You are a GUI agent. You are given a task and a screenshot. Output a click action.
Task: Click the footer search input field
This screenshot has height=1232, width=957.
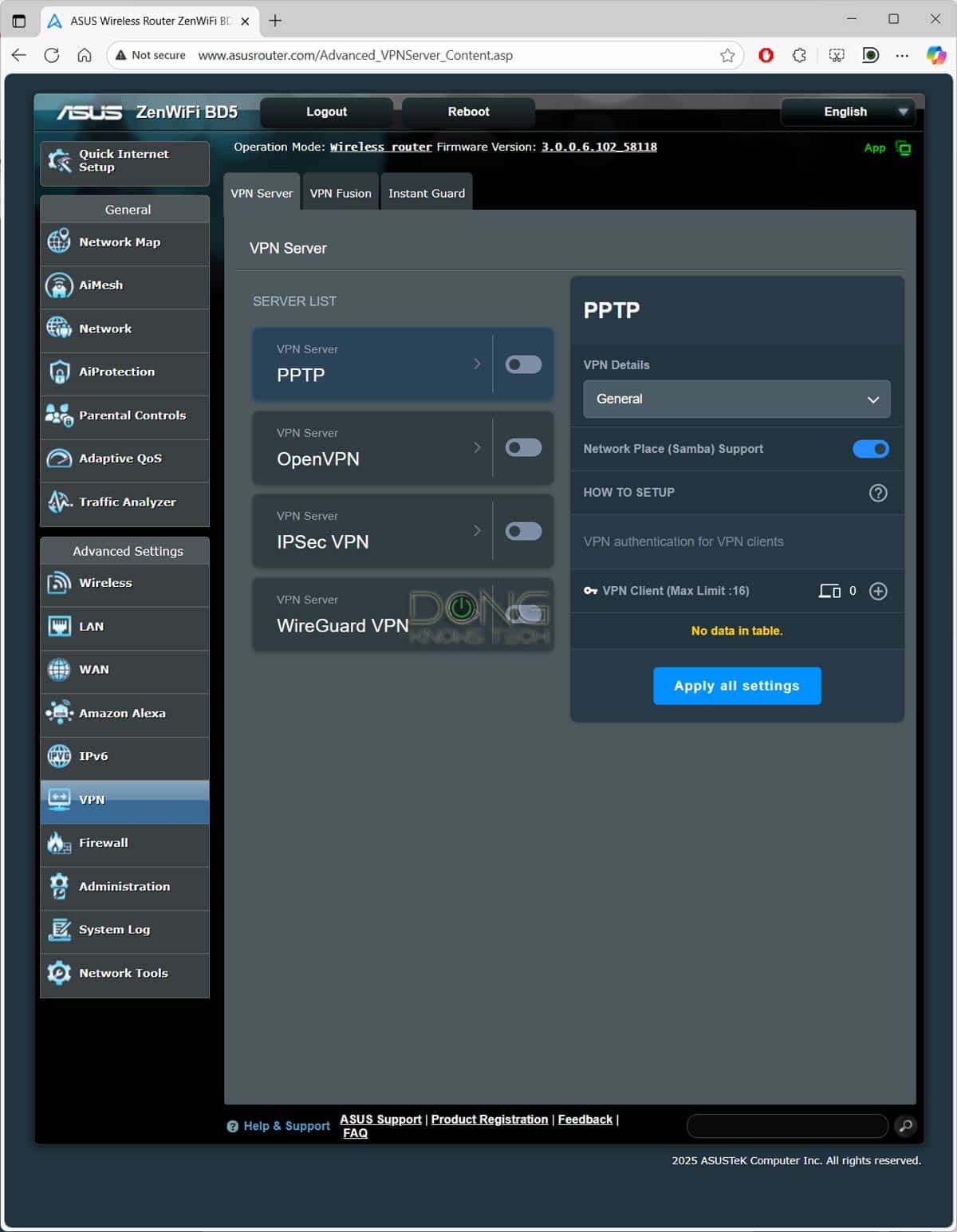pos(787,1126)
